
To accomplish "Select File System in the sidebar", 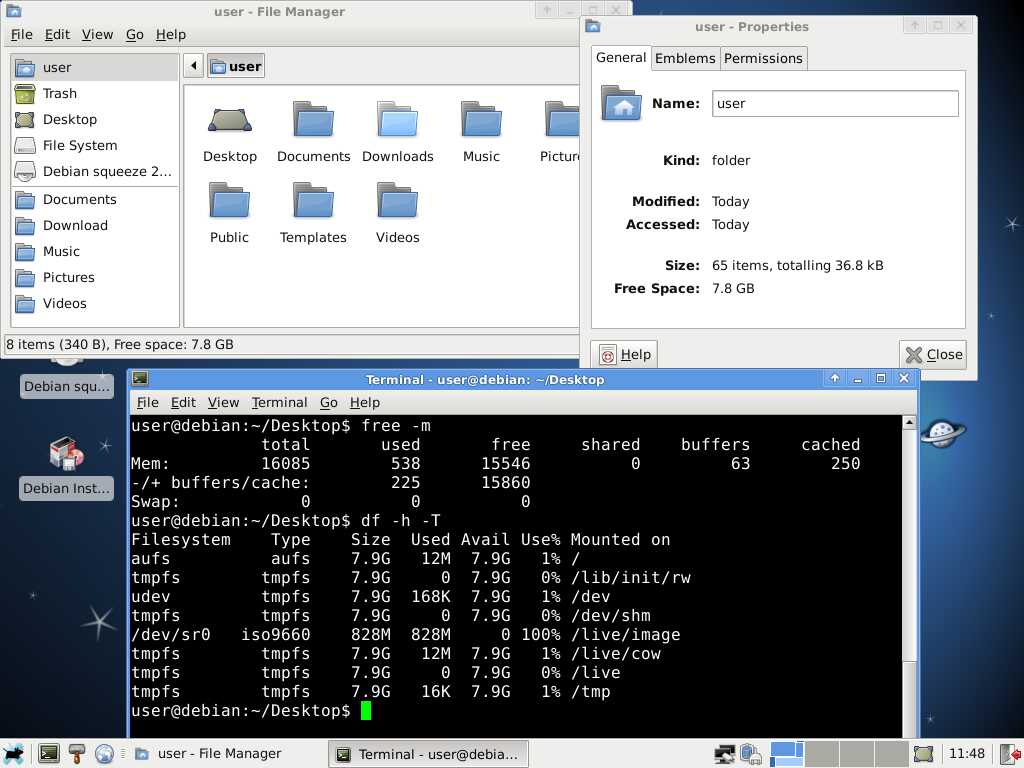I will click(x=80, y=145).
